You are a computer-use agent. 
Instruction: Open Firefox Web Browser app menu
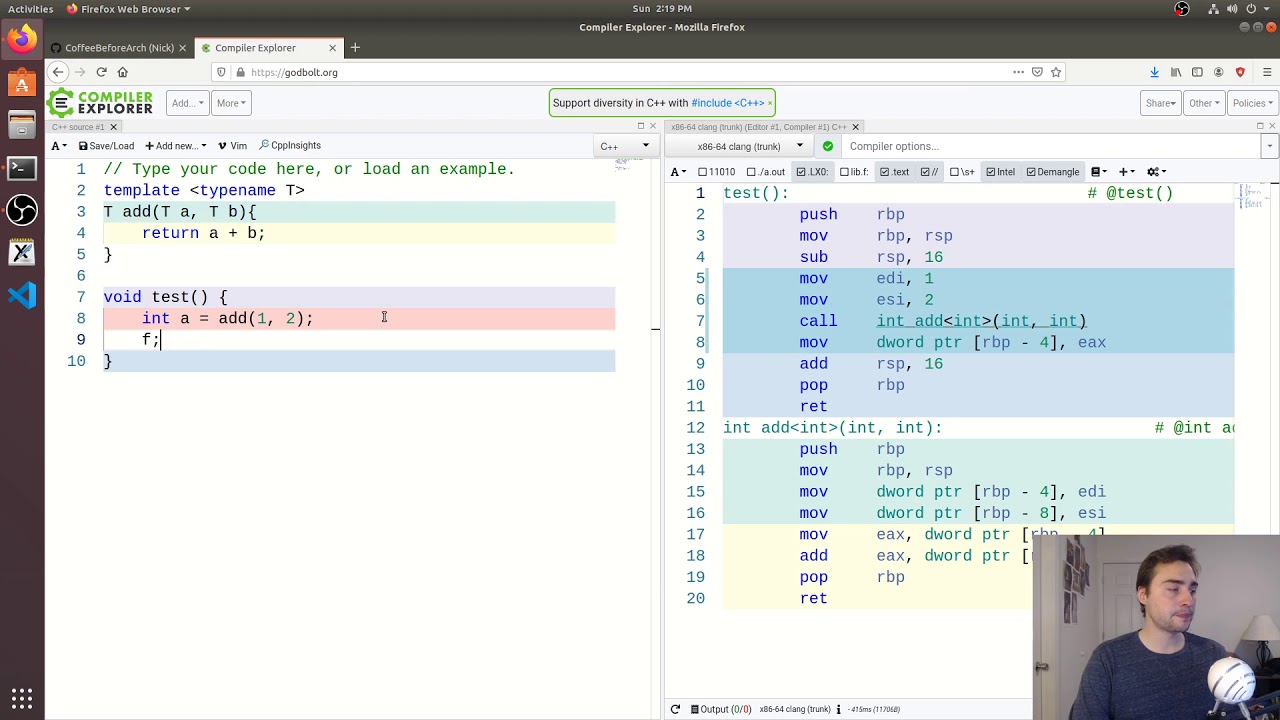(129, 9)
